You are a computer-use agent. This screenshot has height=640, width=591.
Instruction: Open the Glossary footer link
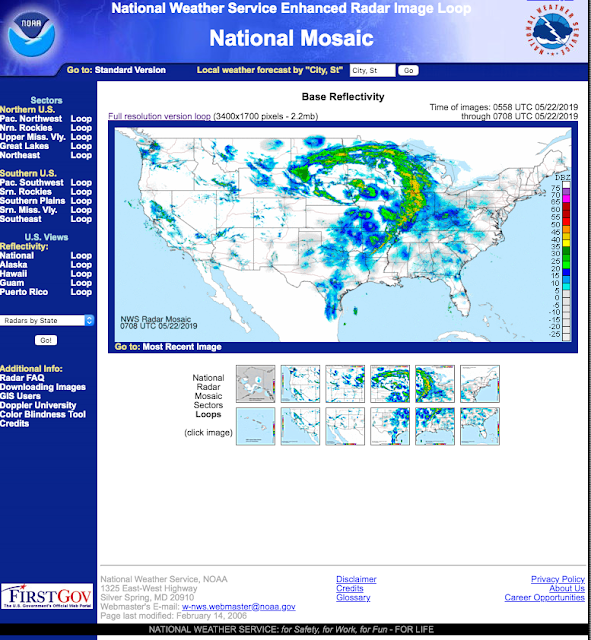[x=353, y=597]
